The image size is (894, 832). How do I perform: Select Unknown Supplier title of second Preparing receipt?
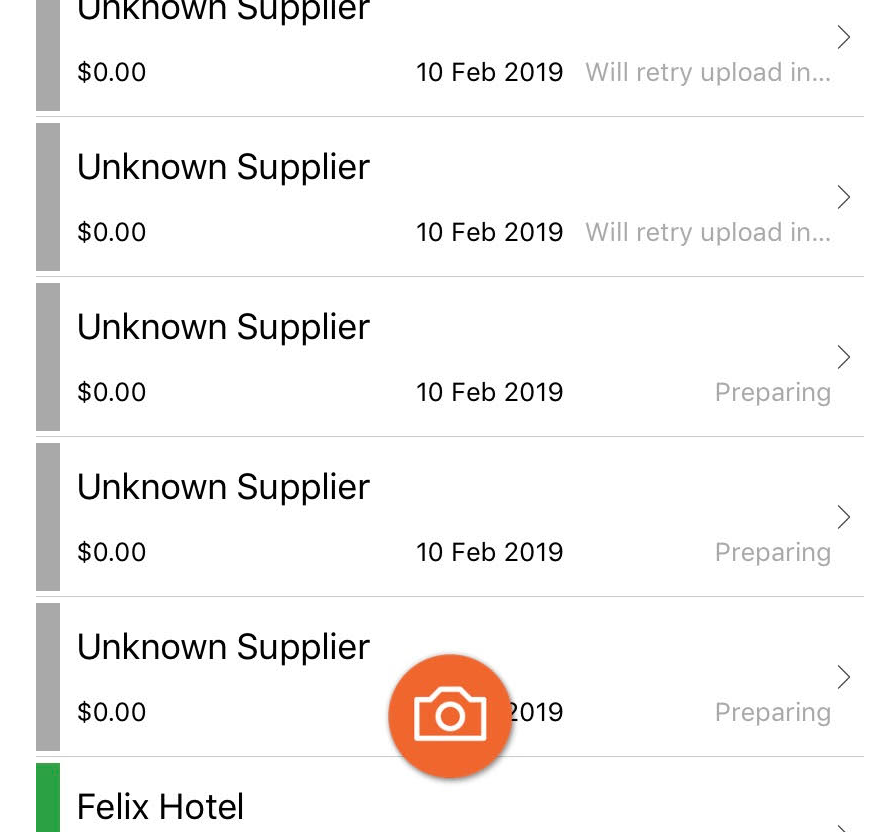pyautogui.click(x=224, y=488)
